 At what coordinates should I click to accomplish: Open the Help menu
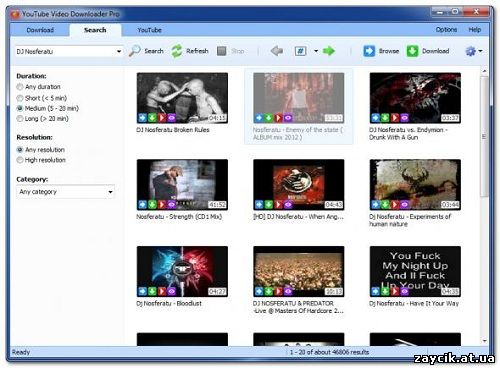(475, 30)
